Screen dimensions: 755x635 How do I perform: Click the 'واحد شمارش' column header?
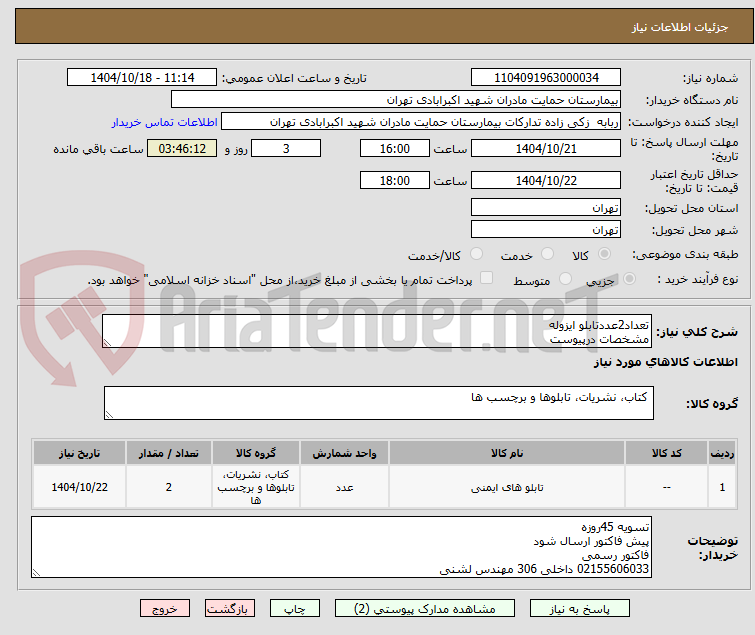click(344, 453)
